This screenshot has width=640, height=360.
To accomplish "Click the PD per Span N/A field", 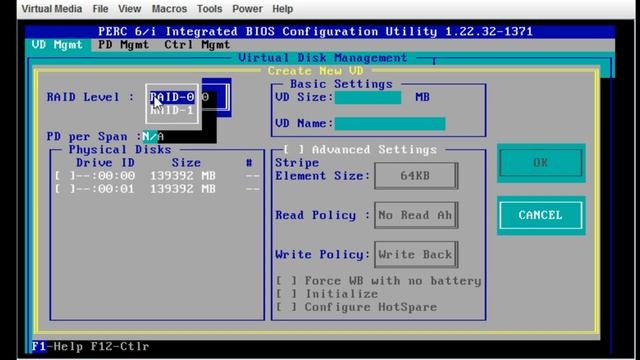I will (x=153, y=136).
